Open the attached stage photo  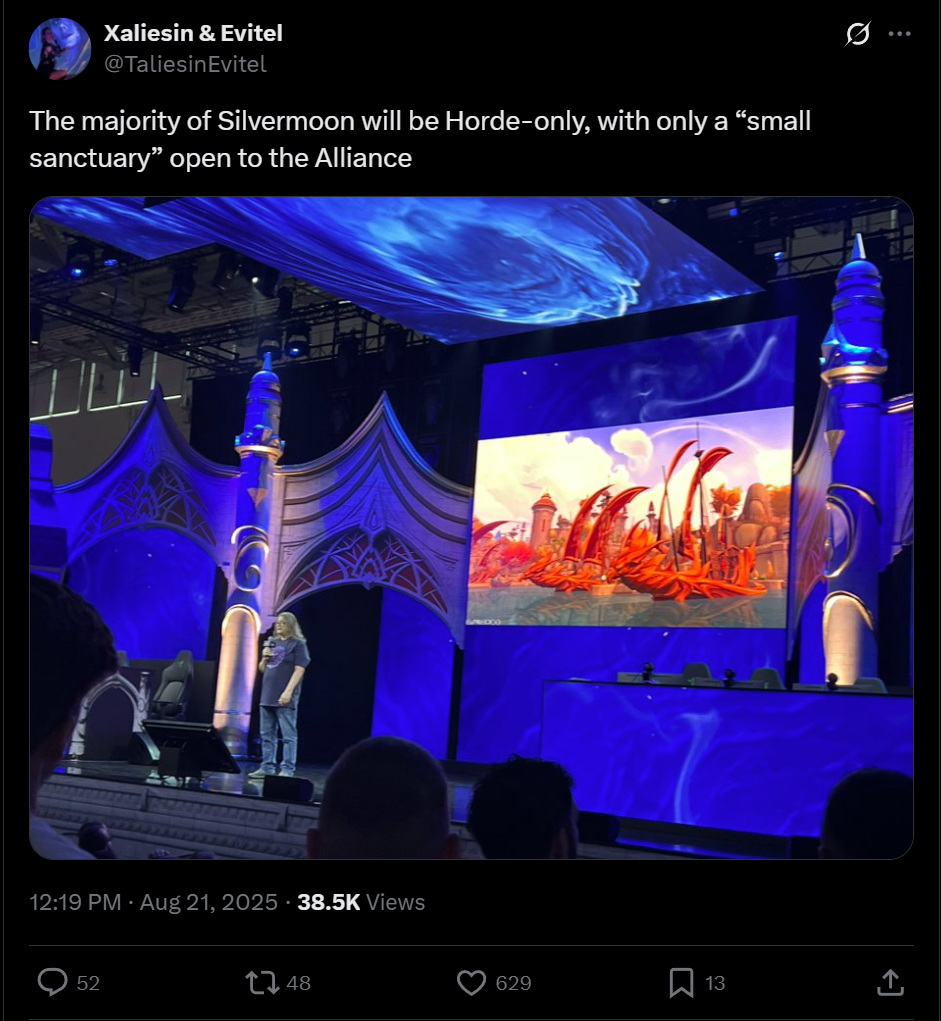pos(471,528)
